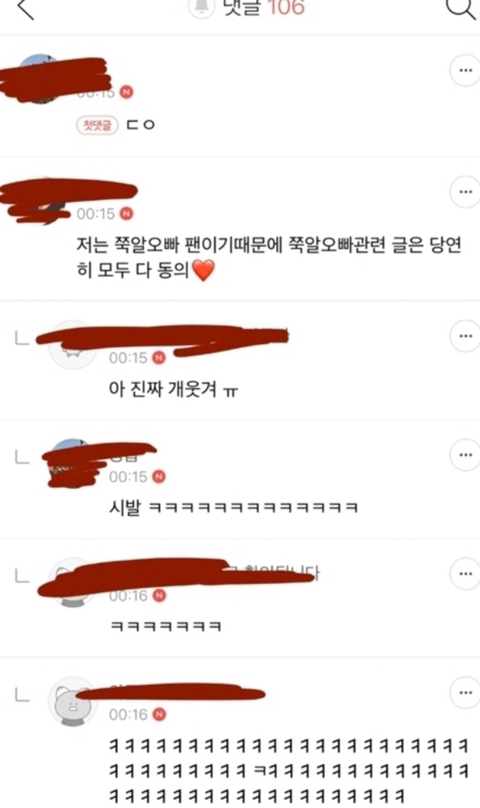Screen dimensions: 480x808
Task: Tap the comment text about 쭉알오빠 팬
Action: (x=269, y=257)
